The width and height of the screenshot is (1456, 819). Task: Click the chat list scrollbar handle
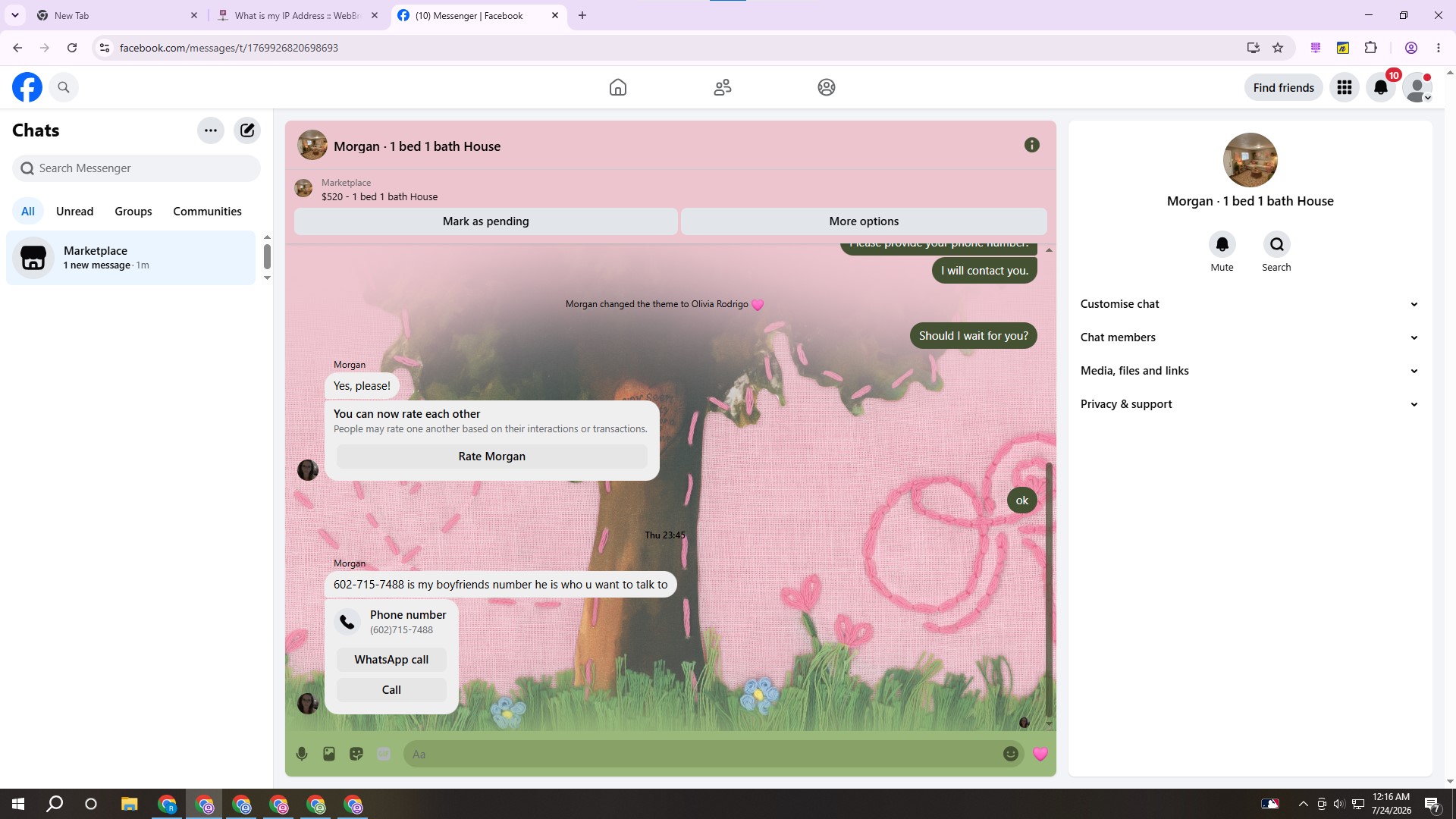[x=267, y=256]
